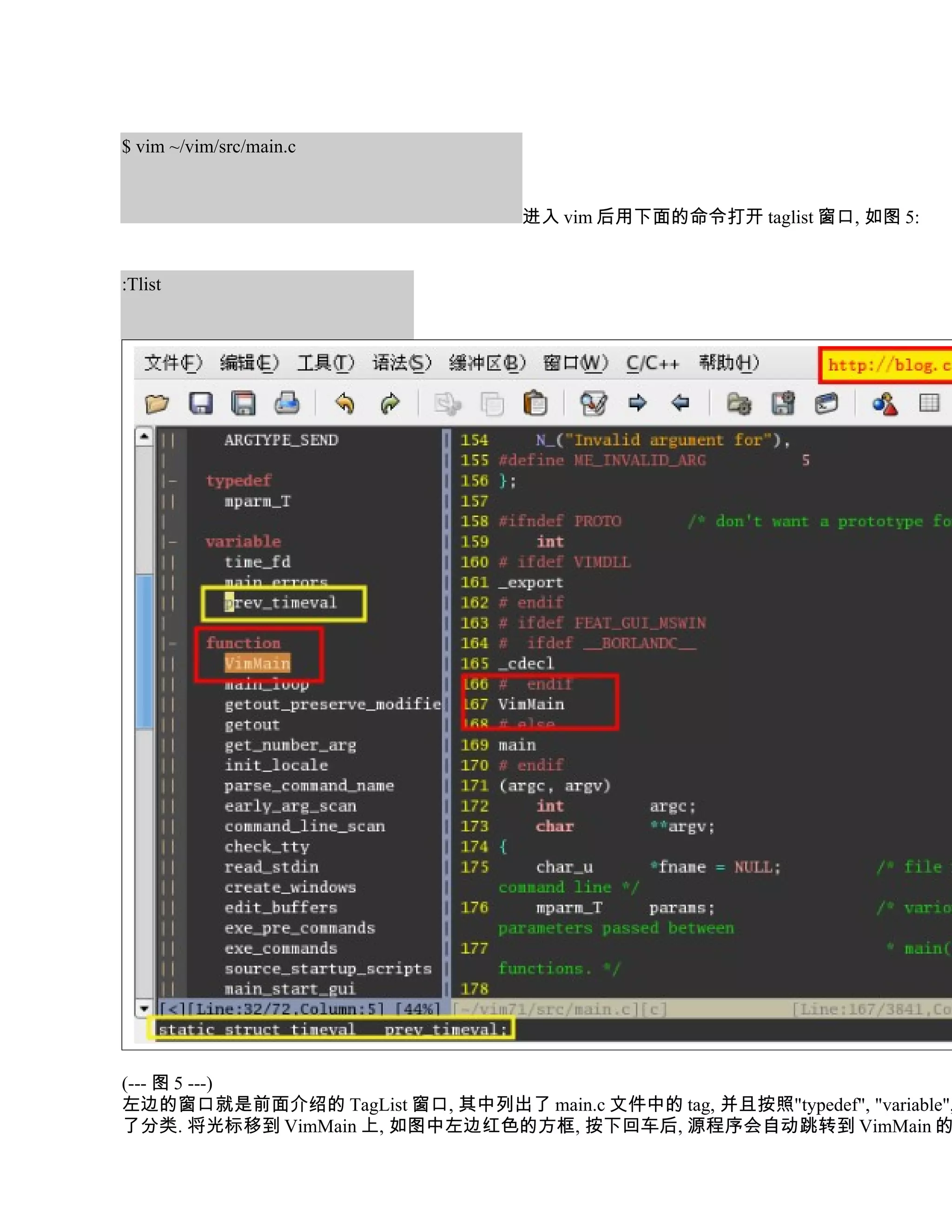Select parse_command_name function tag

point(309,786)
